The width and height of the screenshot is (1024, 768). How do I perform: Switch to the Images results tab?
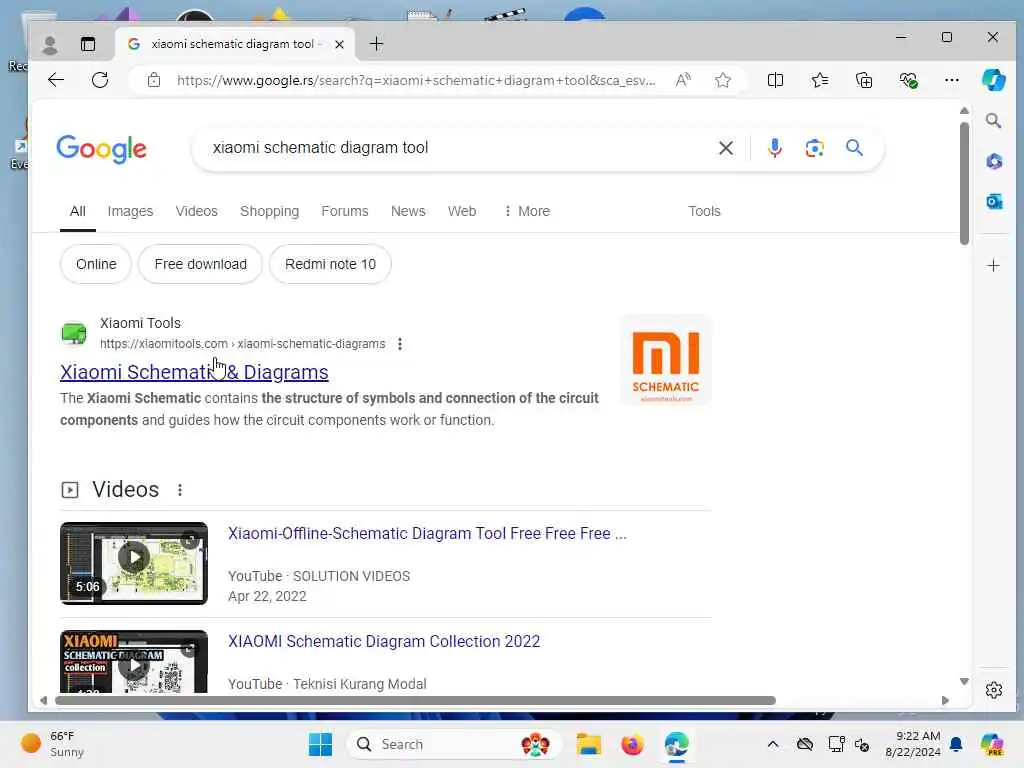coord(130,212)
